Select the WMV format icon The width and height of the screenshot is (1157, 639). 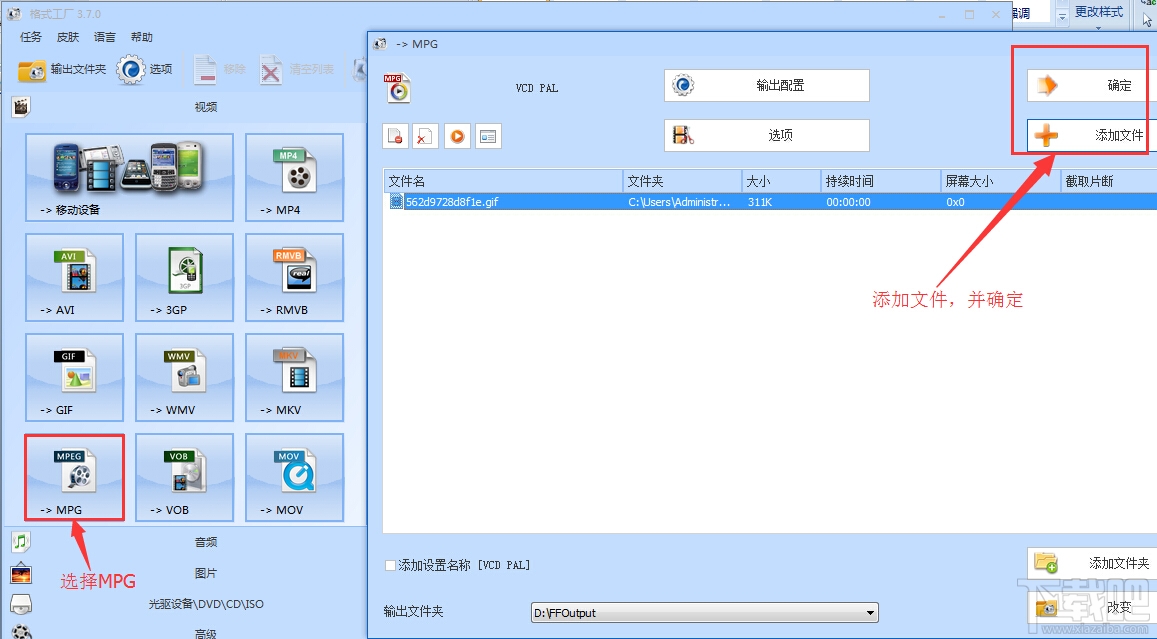point(184,377)
